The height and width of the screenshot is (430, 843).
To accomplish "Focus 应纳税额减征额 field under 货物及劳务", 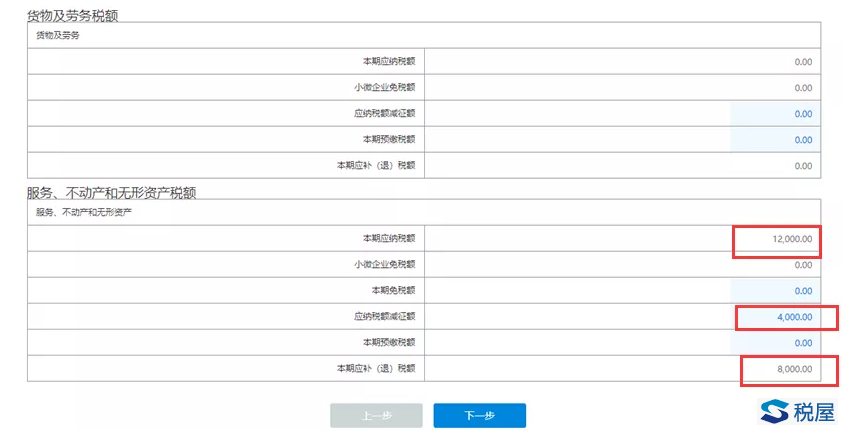I will pyautogui.click(x=775, y=113).
